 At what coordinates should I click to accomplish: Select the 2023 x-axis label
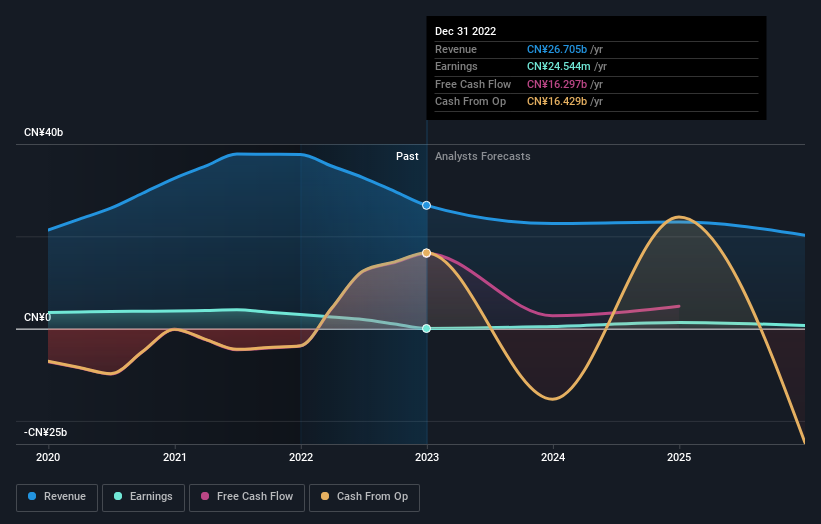(427, 458)
